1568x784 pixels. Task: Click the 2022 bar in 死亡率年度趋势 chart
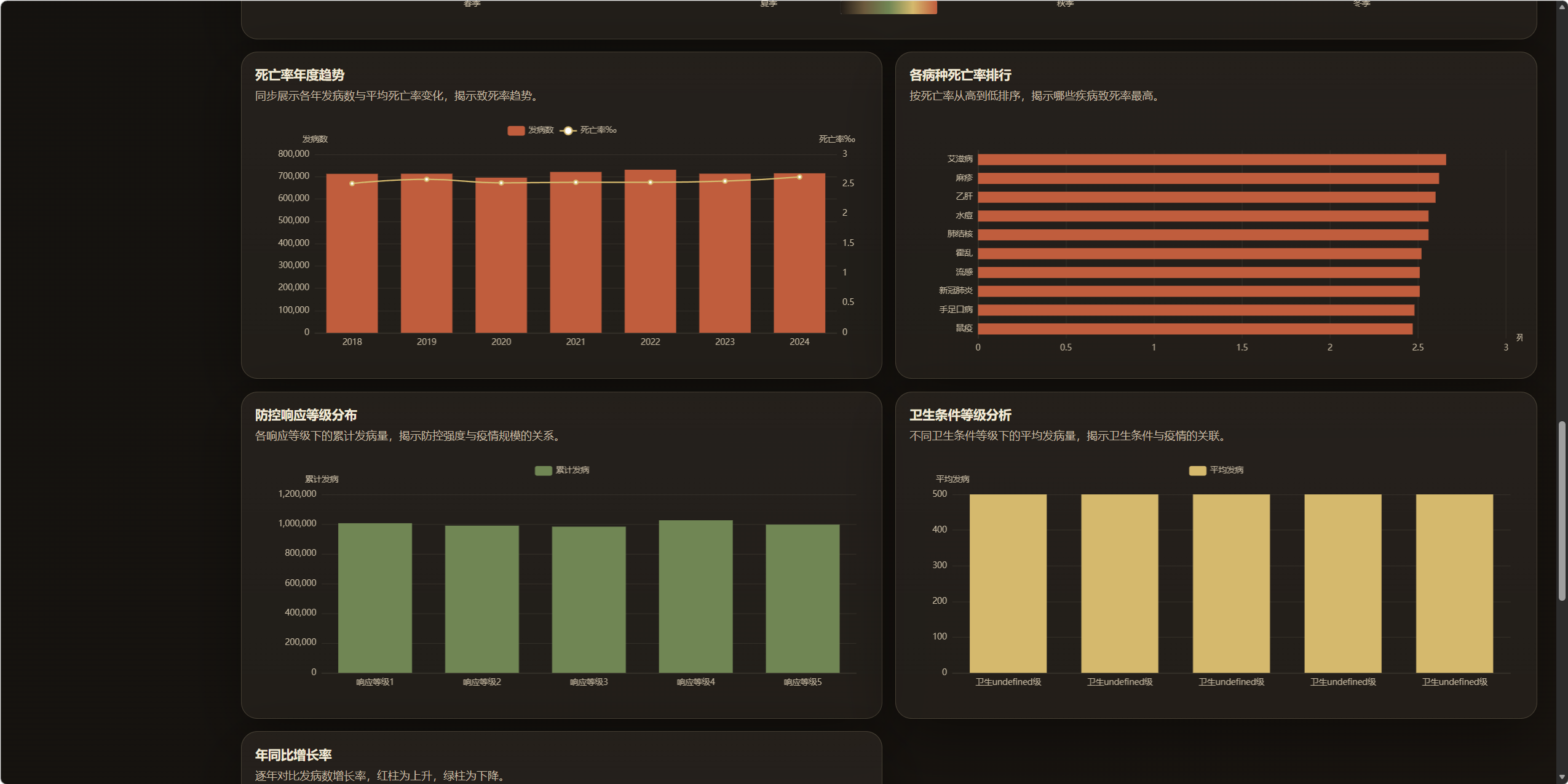point(650,258)
